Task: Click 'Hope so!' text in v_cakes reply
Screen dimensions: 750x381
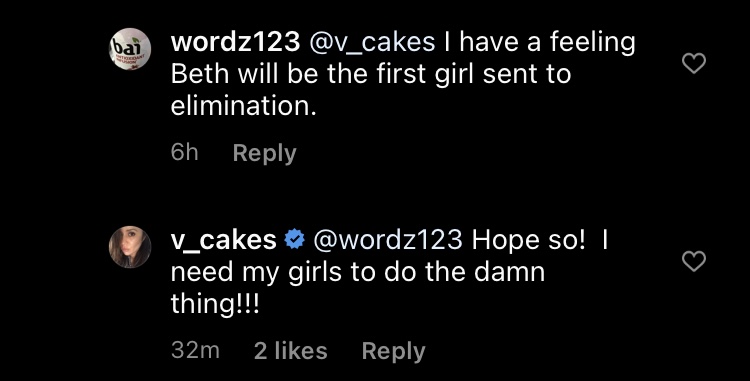Action: point(529,240)
